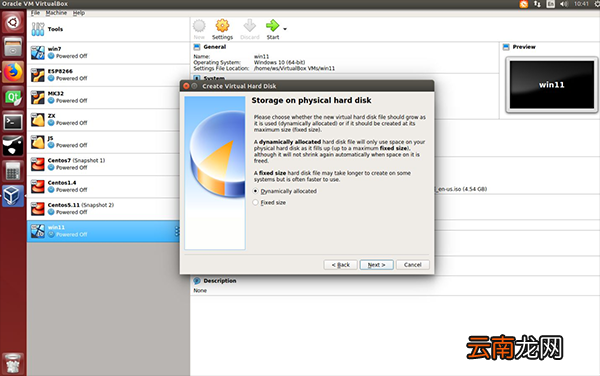
Task: Open Qt Creator from launcher
Action: pos(13,97)
